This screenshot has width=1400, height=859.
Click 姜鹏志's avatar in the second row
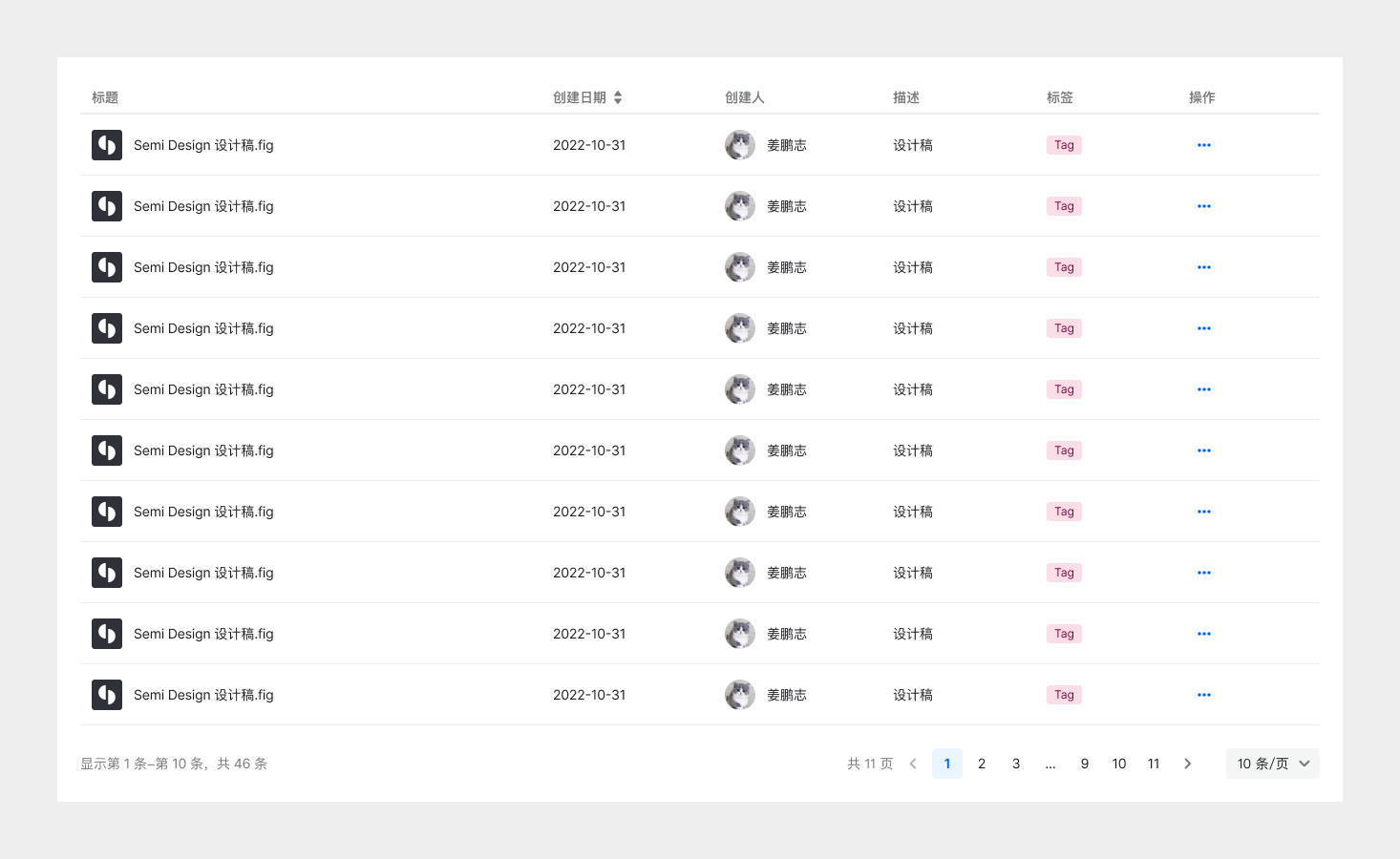[x=740, y=206]
